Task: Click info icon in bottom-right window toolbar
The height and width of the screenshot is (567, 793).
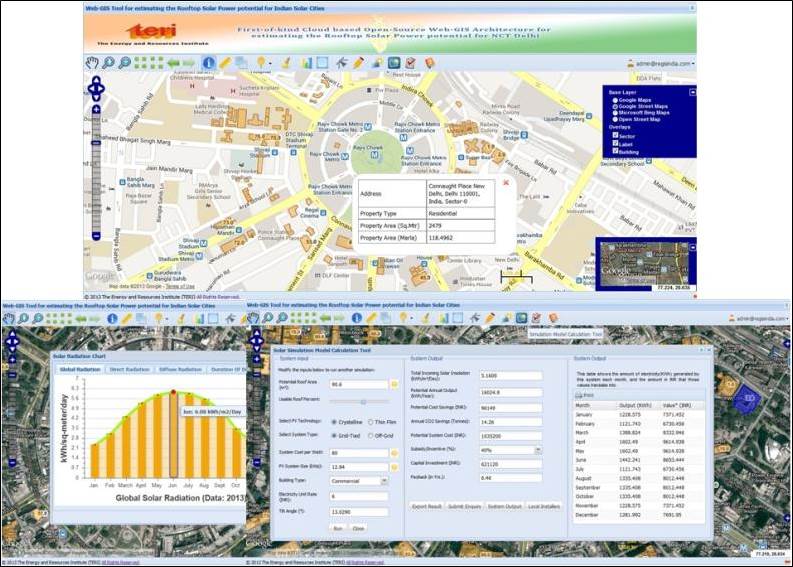Action: click(x=357, y=318)
